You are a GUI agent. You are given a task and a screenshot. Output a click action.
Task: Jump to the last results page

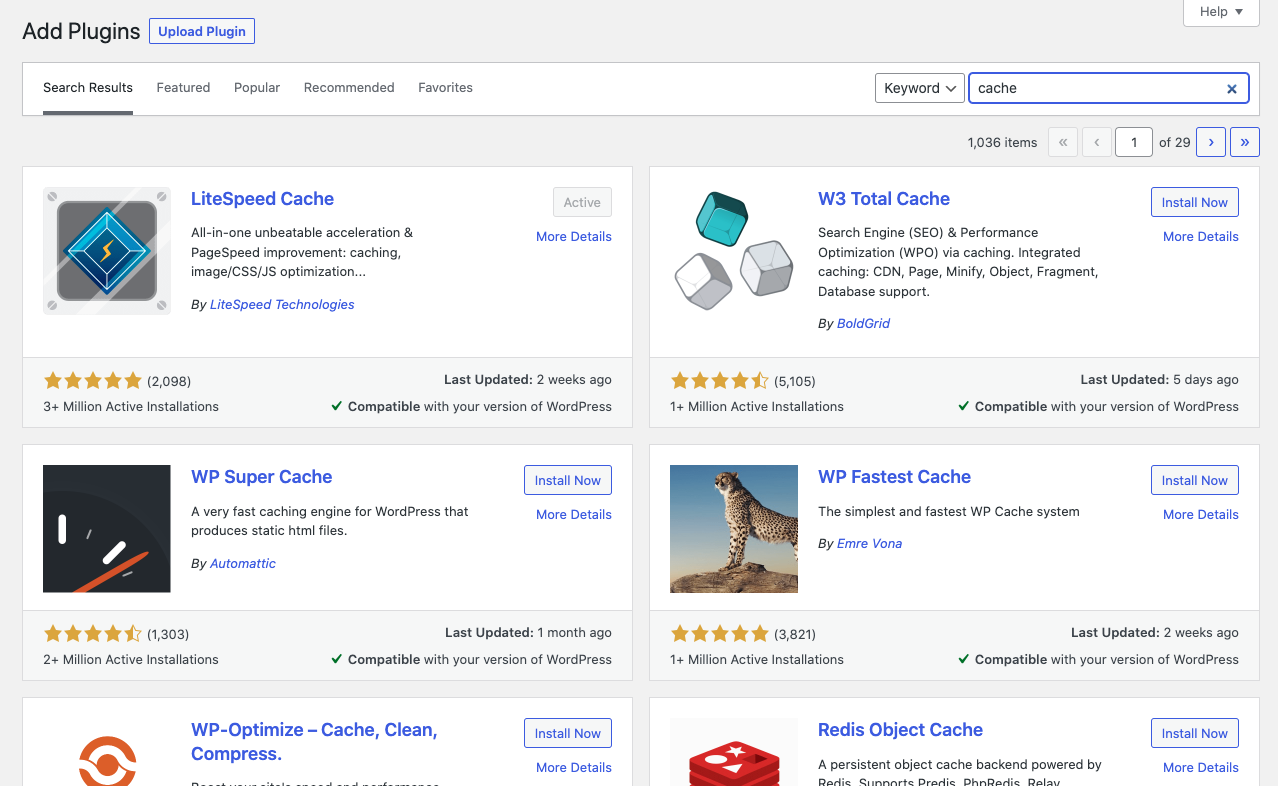(x=1245, y=142)
